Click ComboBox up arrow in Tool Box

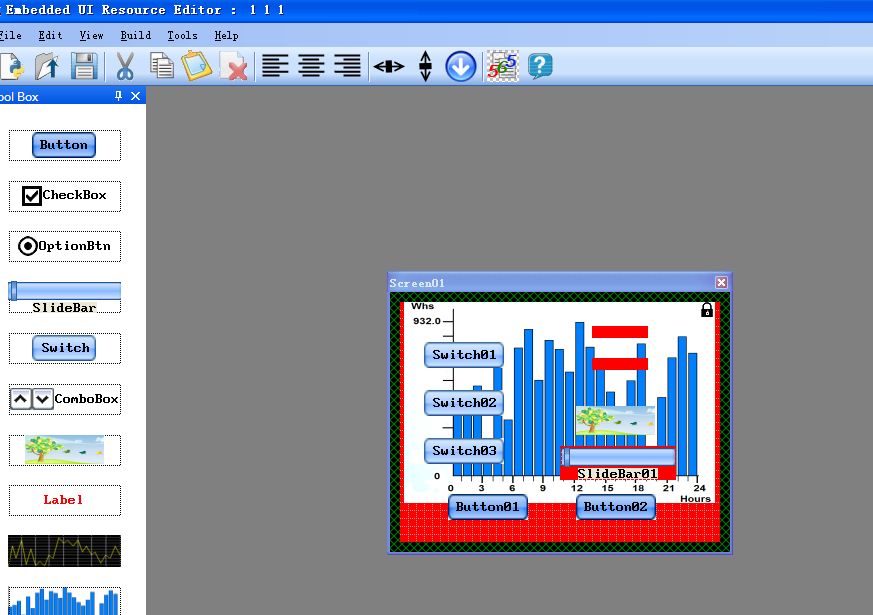click(x=21, y=399)
